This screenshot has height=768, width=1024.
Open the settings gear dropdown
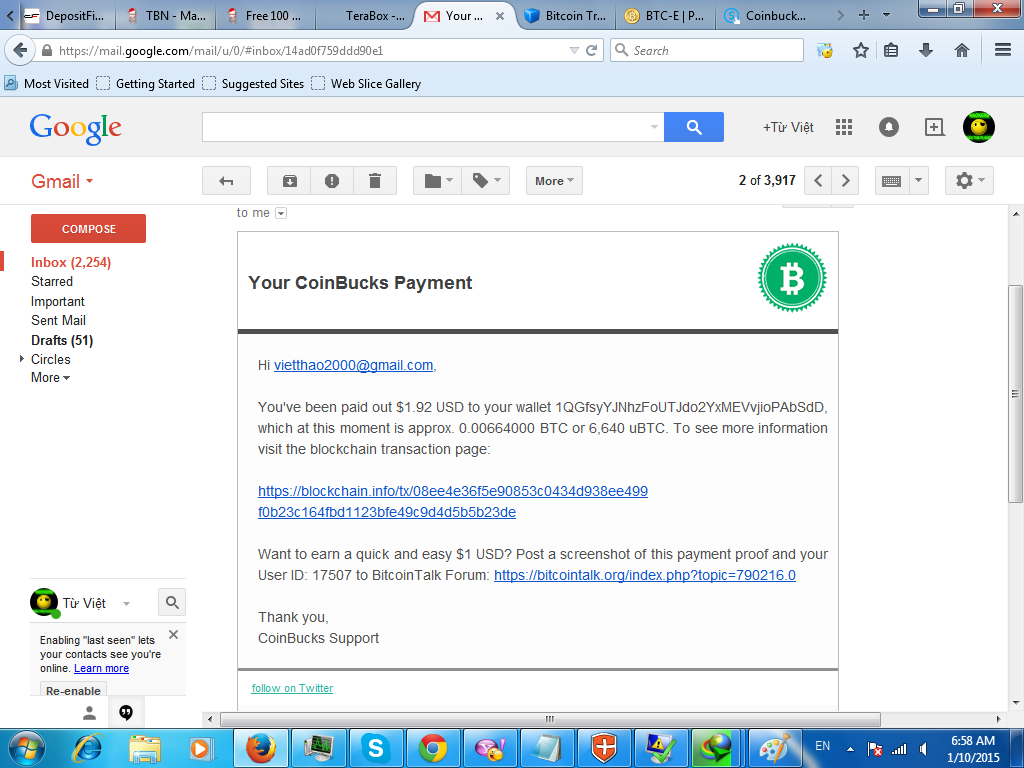[x=969, y=181]
